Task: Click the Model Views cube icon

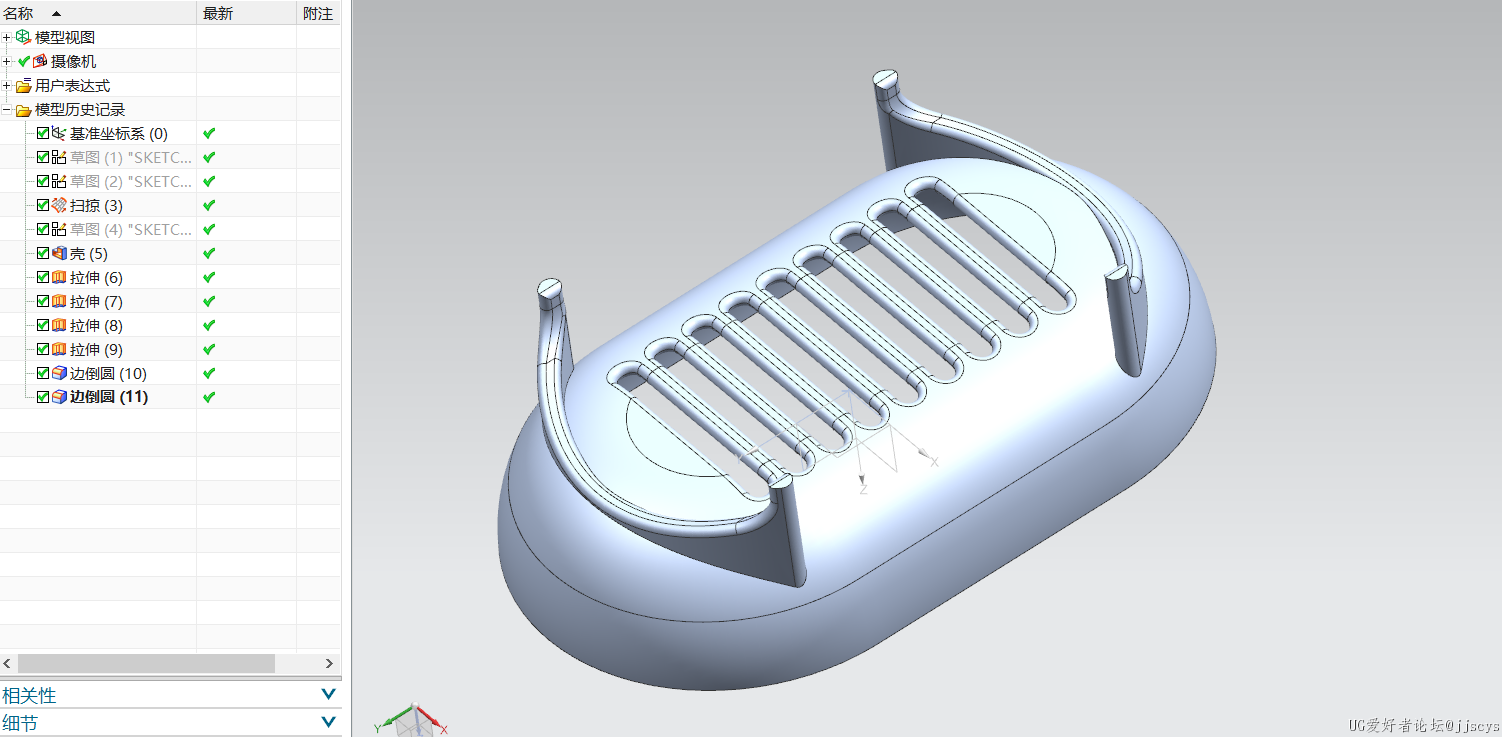Action: pos(24,37)
